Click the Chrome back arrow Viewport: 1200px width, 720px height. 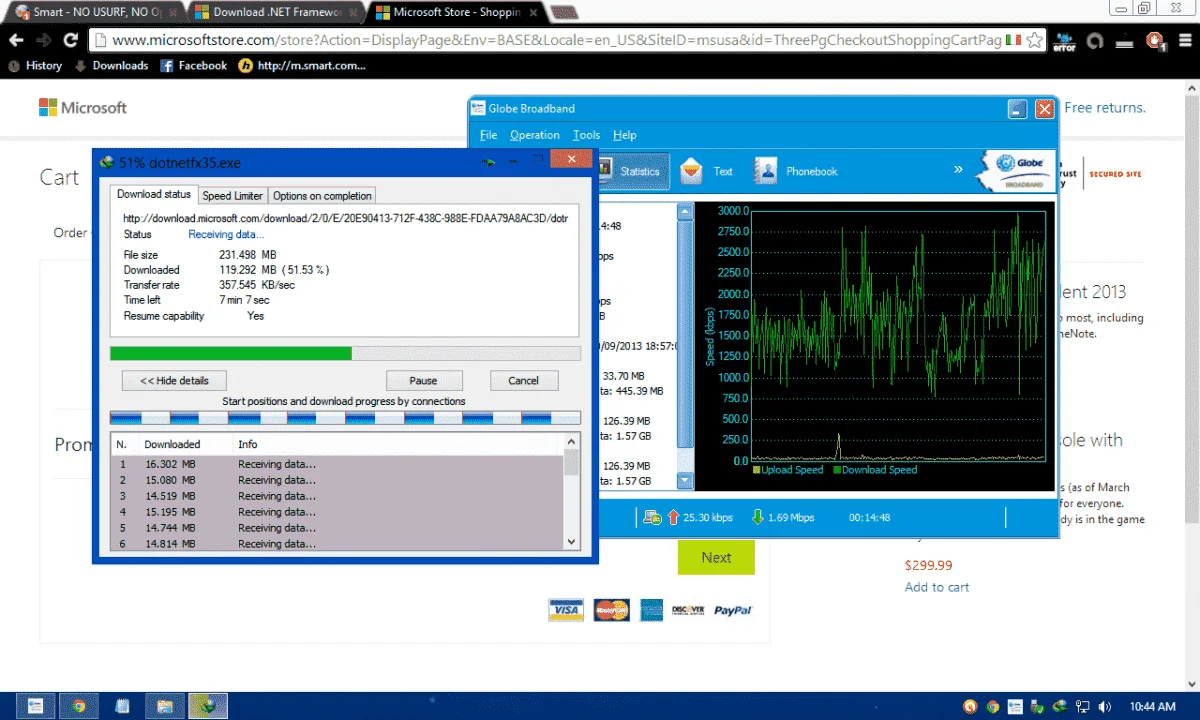[15, 40]
